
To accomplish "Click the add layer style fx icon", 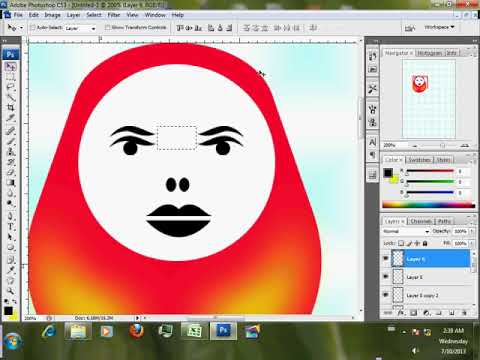I will [401, 313].
